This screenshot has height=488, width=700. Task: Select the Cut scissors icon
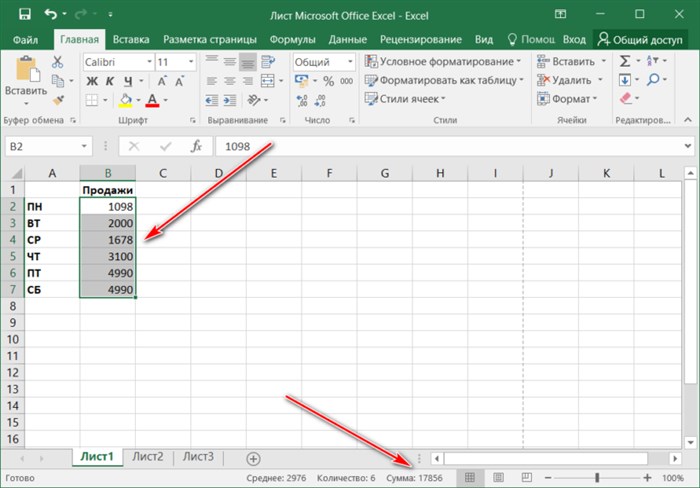[x=57, y=62]
